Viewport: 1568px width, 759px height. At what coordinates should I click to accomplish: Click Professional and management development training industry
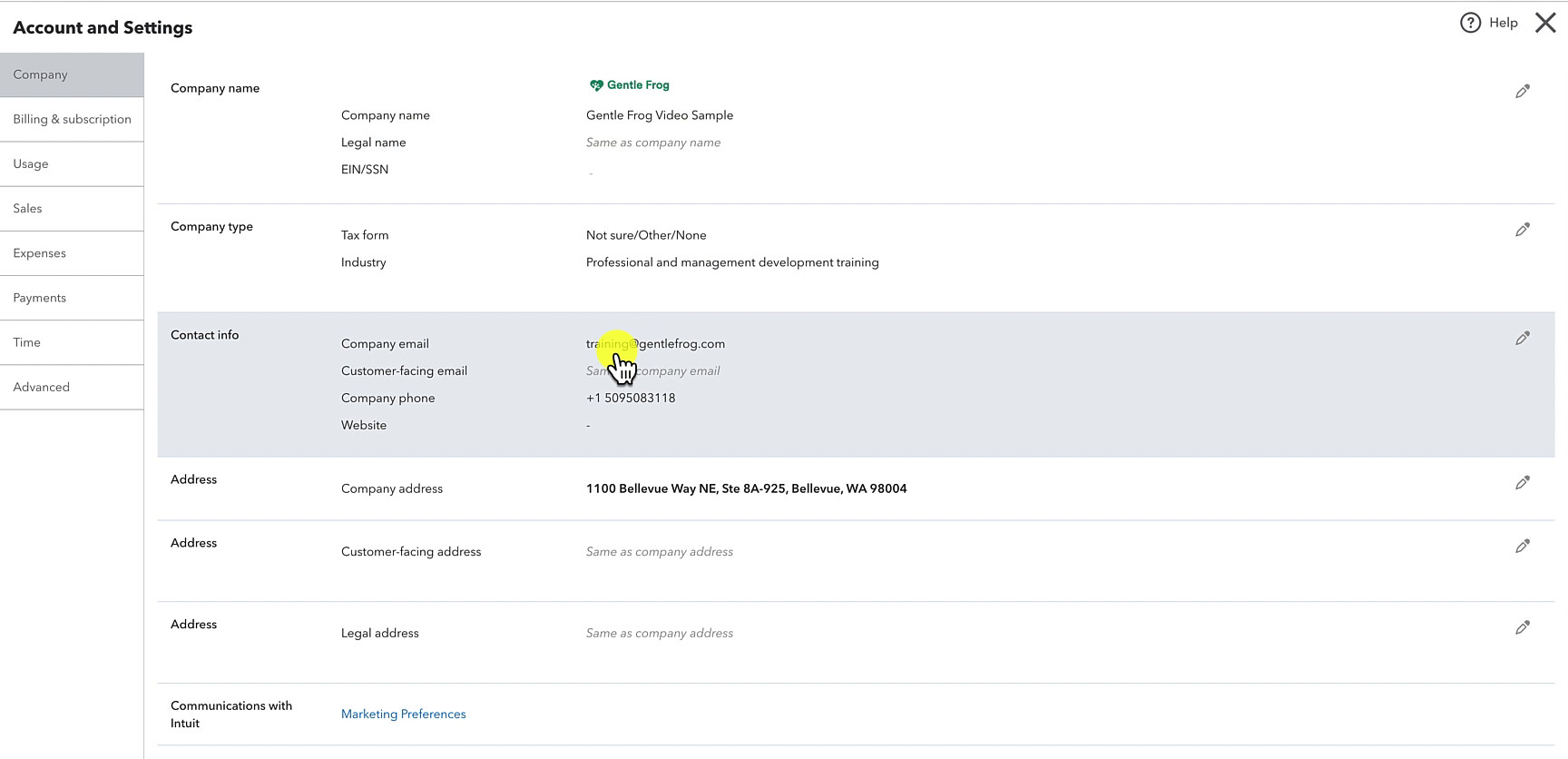click(x=732, y=262)
